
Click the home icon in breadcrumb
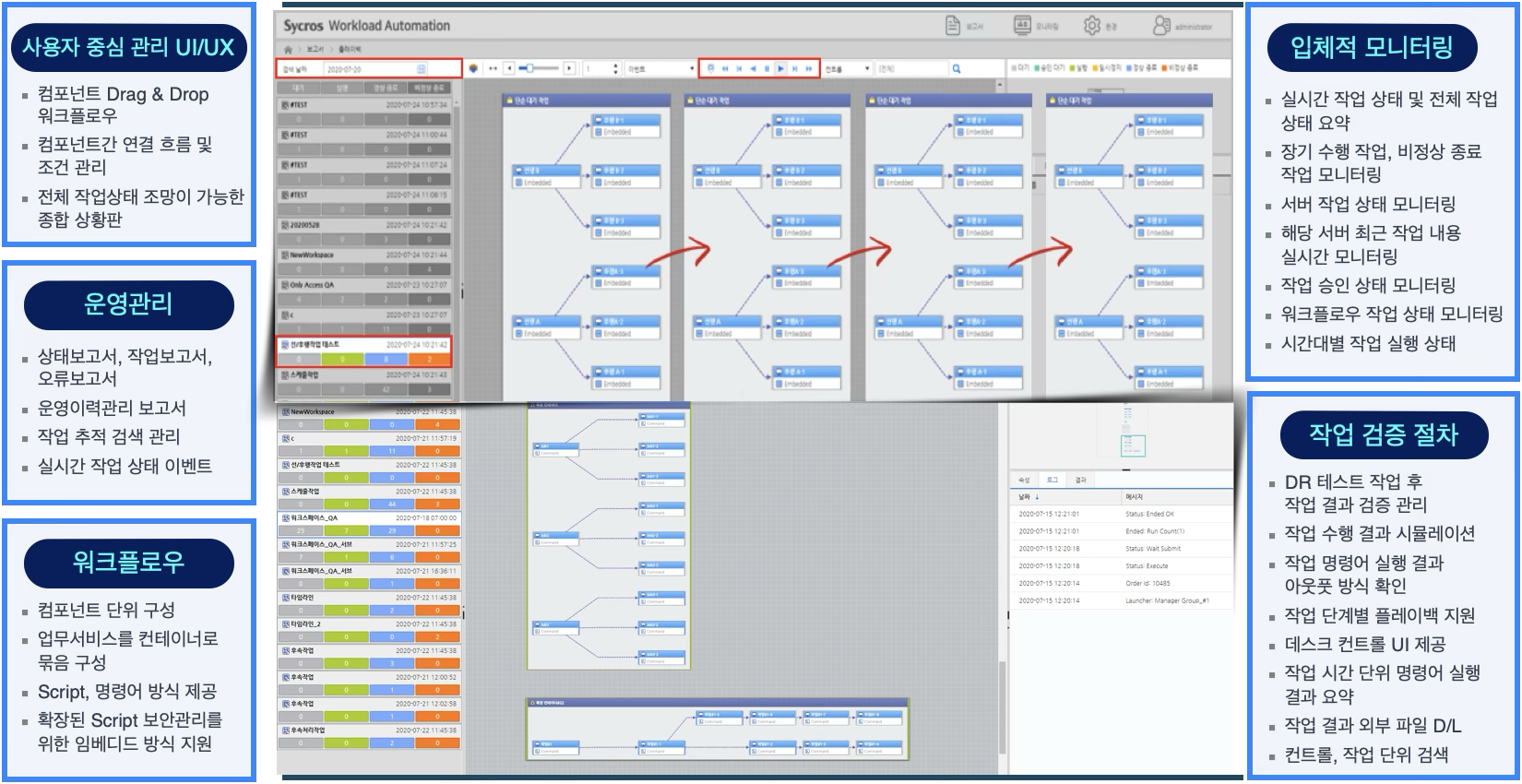(289, 49)
